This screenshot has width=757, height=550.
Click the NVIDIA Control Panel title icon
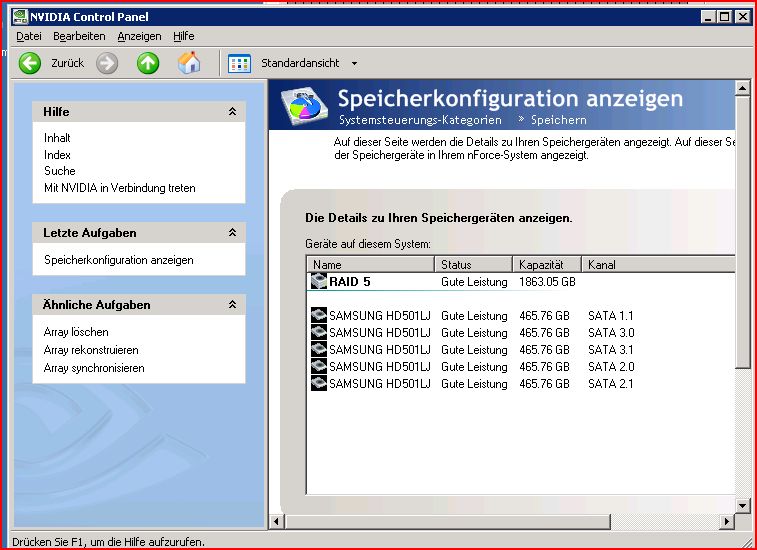pyautogui.click(x=20, y=16)
